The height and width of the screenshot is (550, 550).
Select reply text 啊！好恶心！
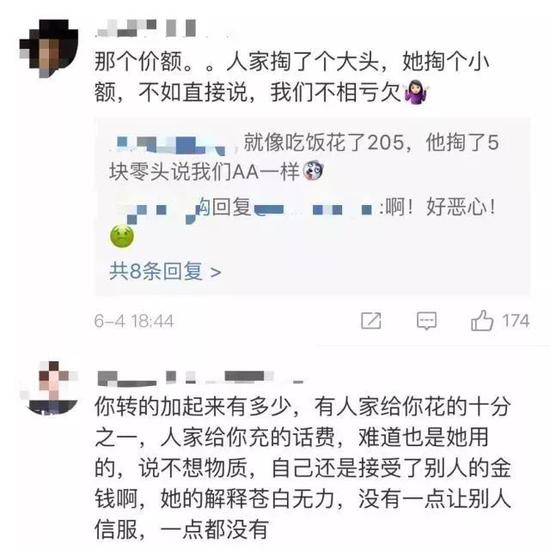[441, 207]
